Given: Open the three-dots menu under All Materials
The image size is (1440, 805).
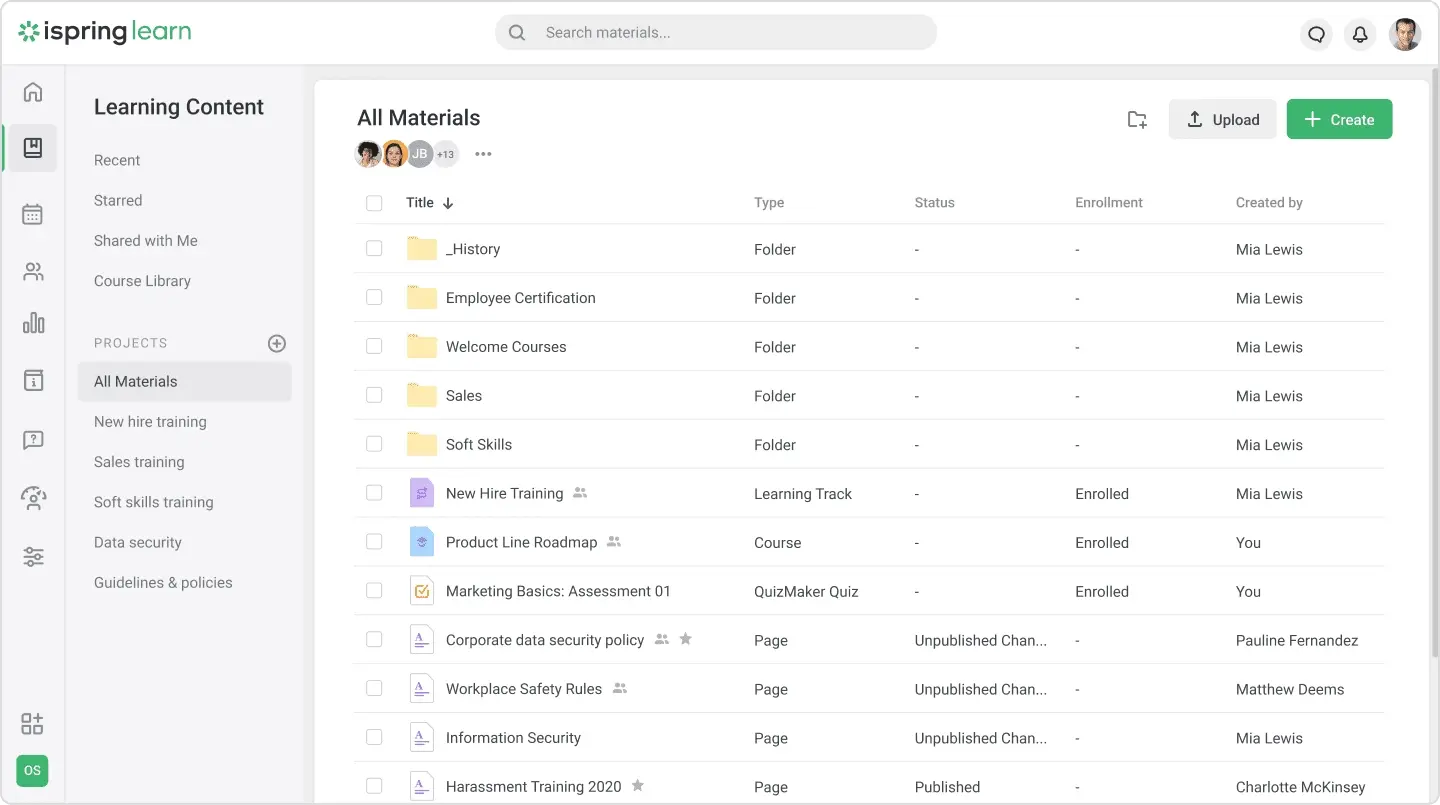Looking at the screenshot, I should click(x=483, y=154).
